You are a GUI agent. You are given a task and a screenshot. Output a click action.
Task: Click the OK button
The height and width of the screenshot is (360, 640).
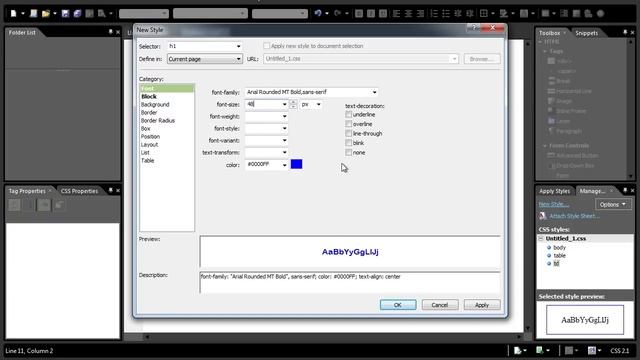[398, 305]
